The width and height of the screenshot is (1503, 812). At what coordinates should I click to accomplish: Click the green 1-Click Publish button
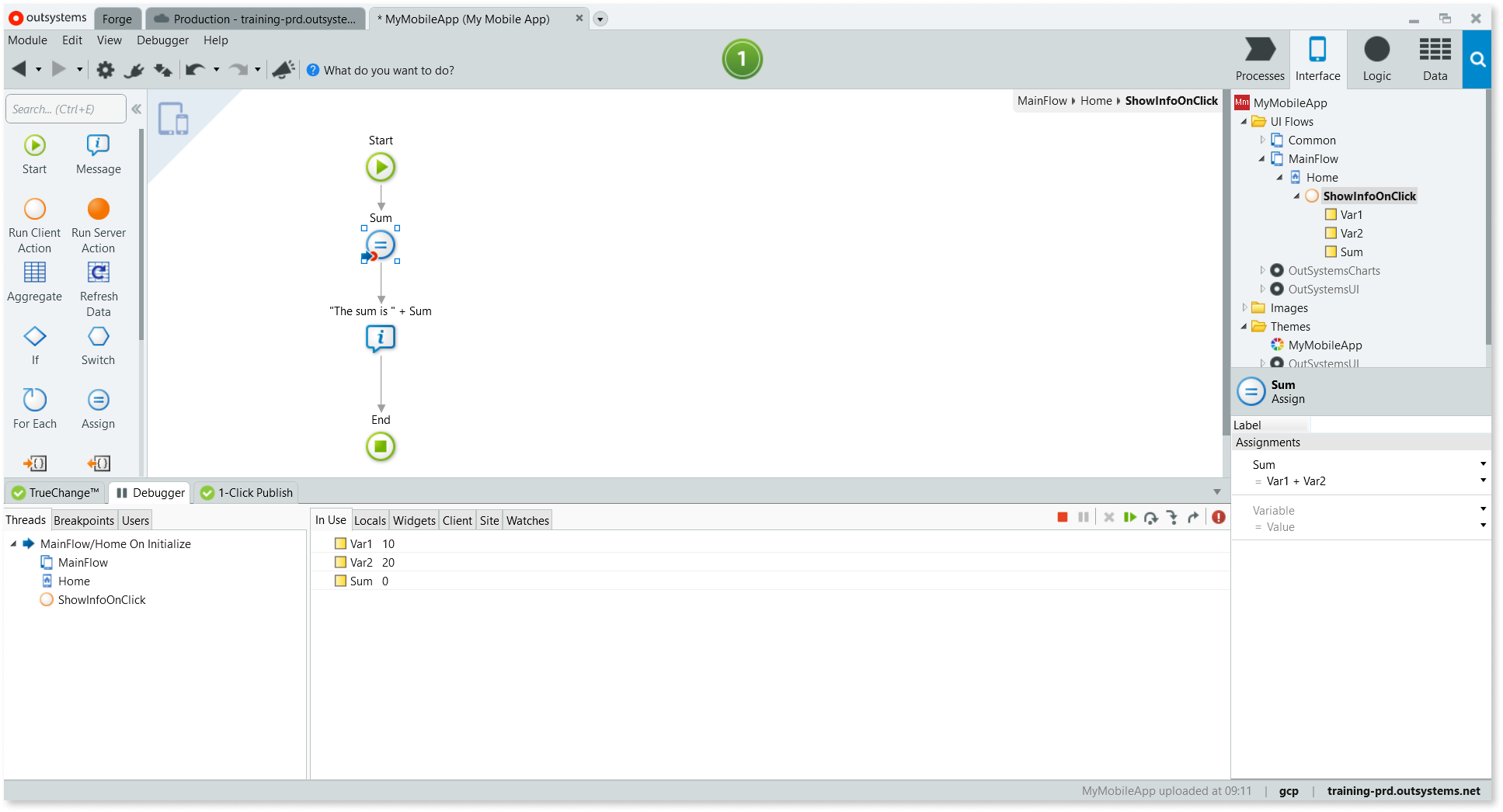click(x=742, y=59)
